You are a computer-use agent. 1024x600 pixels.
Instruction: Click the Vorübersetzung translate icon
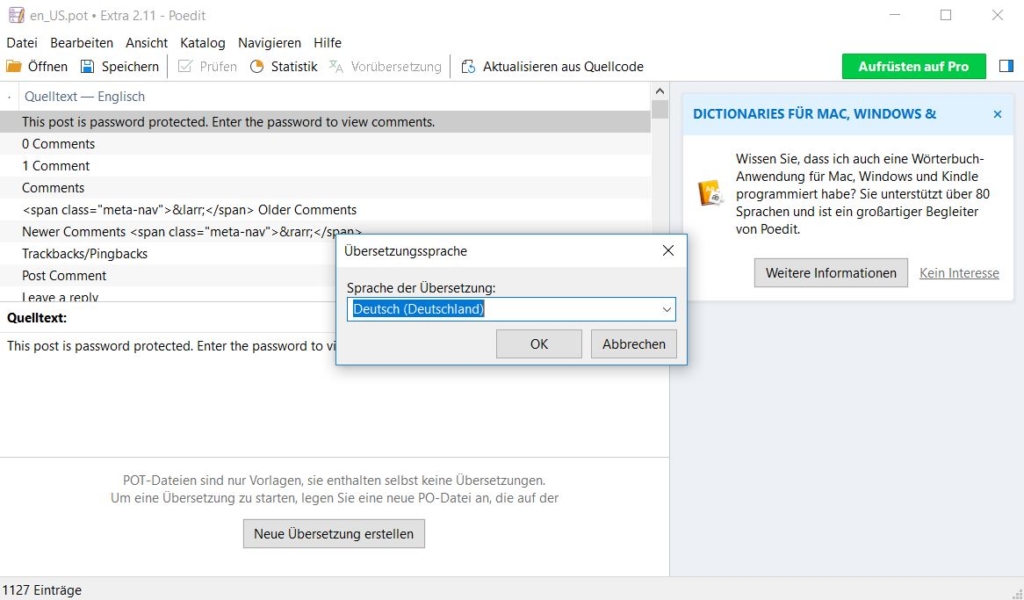(x=336, y=67)
